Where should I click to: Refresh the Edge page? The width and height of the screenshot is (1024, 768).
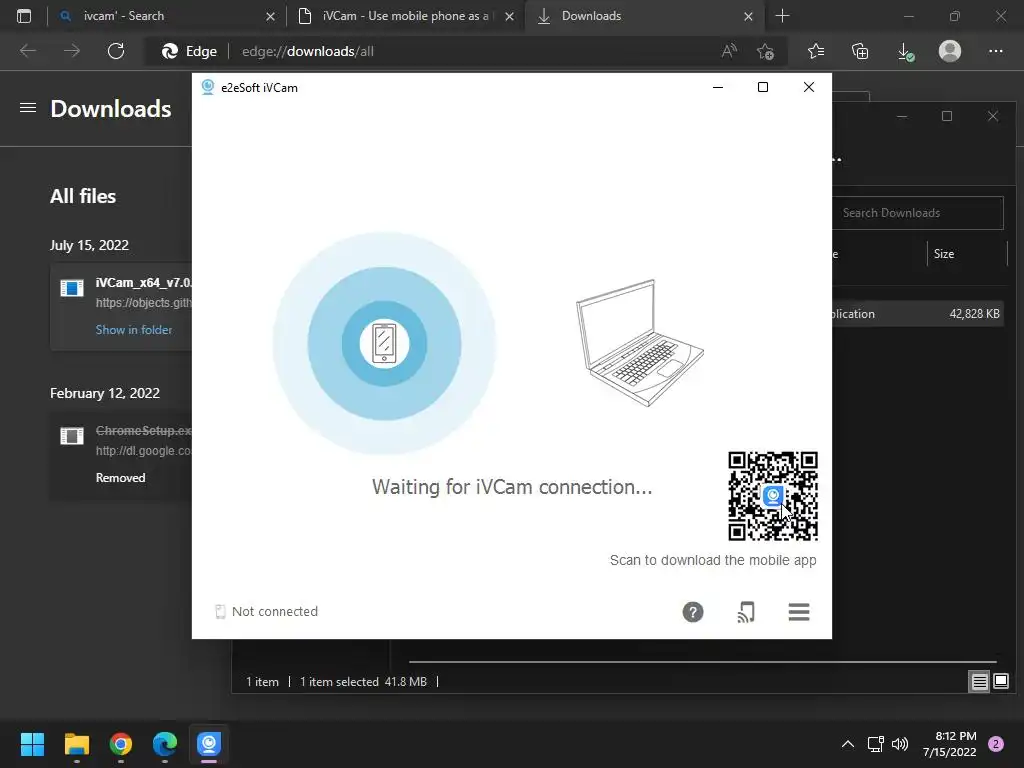[x=116, y=51]
